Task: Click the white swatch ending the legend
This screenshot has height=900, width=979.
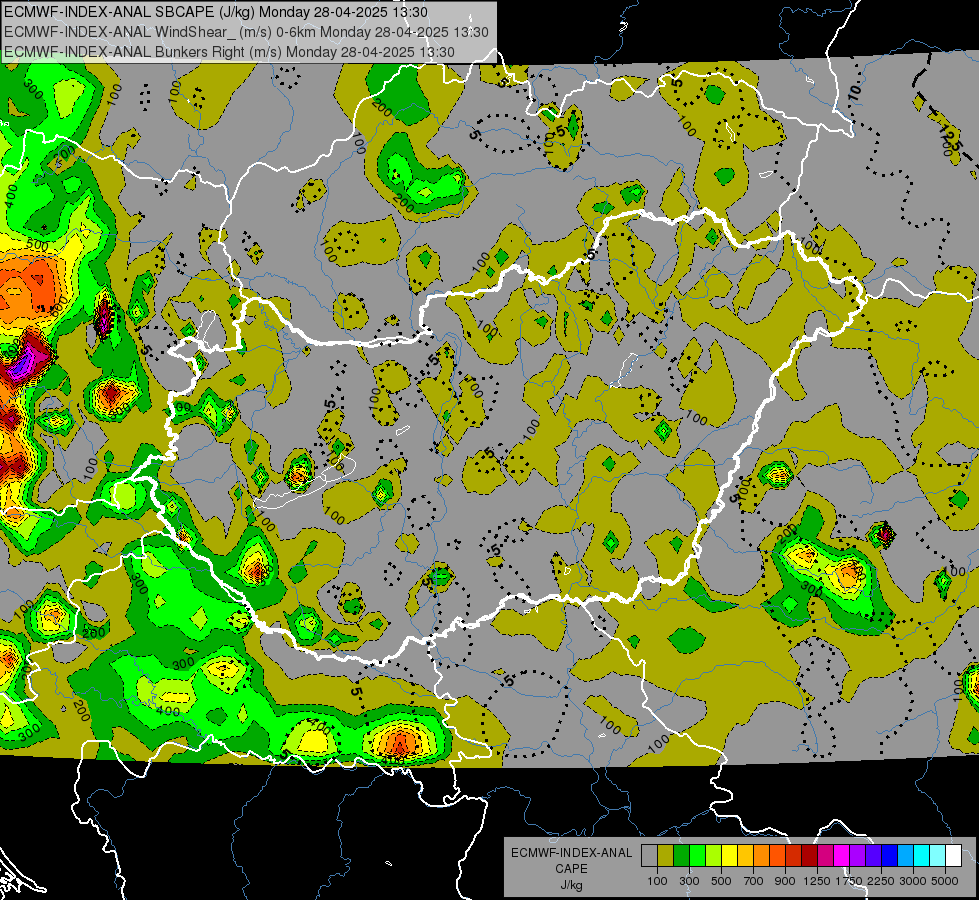Action: (x=953, y=856)
